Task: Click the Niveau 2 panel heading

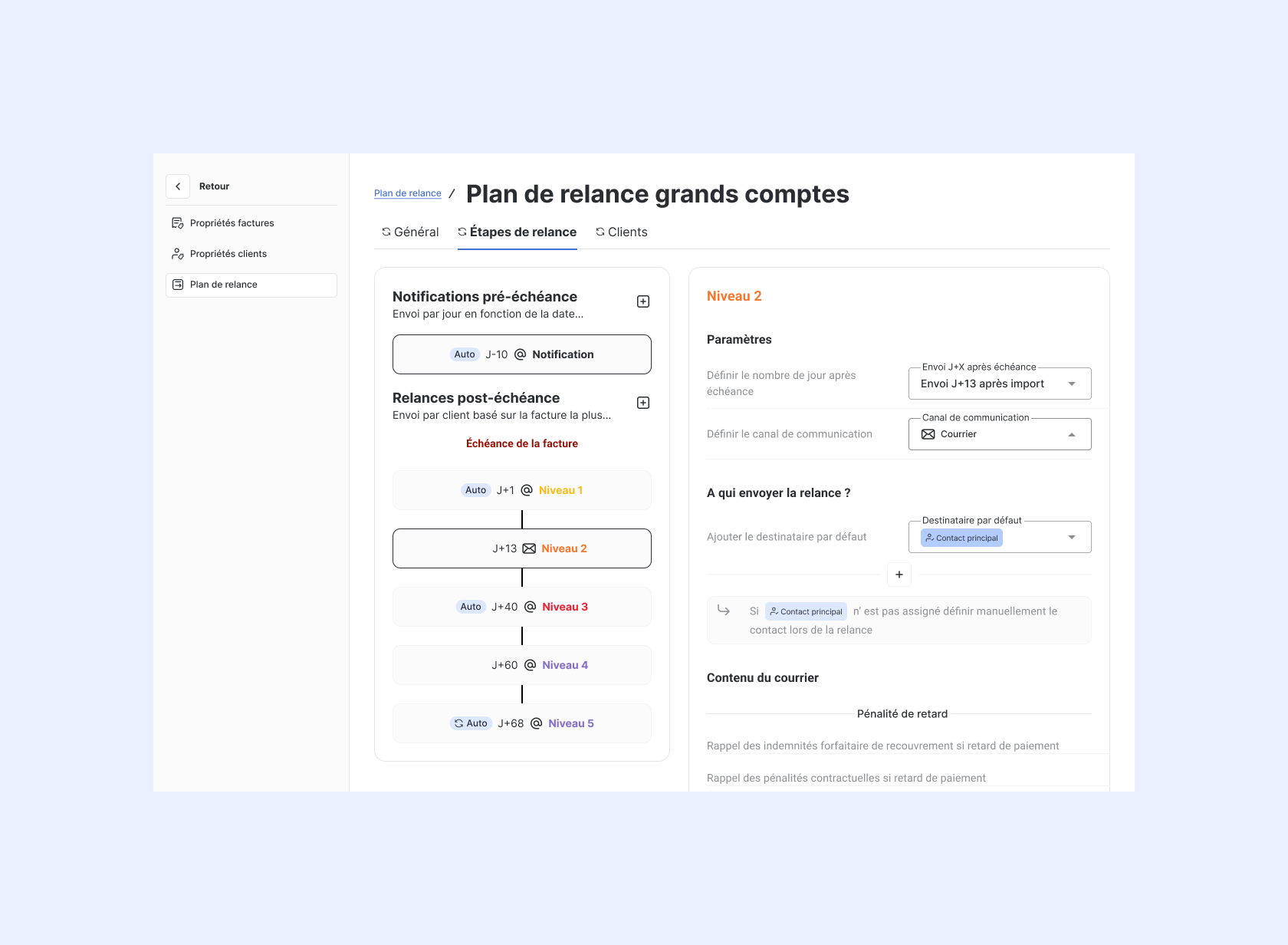Action: pos(734,296)
